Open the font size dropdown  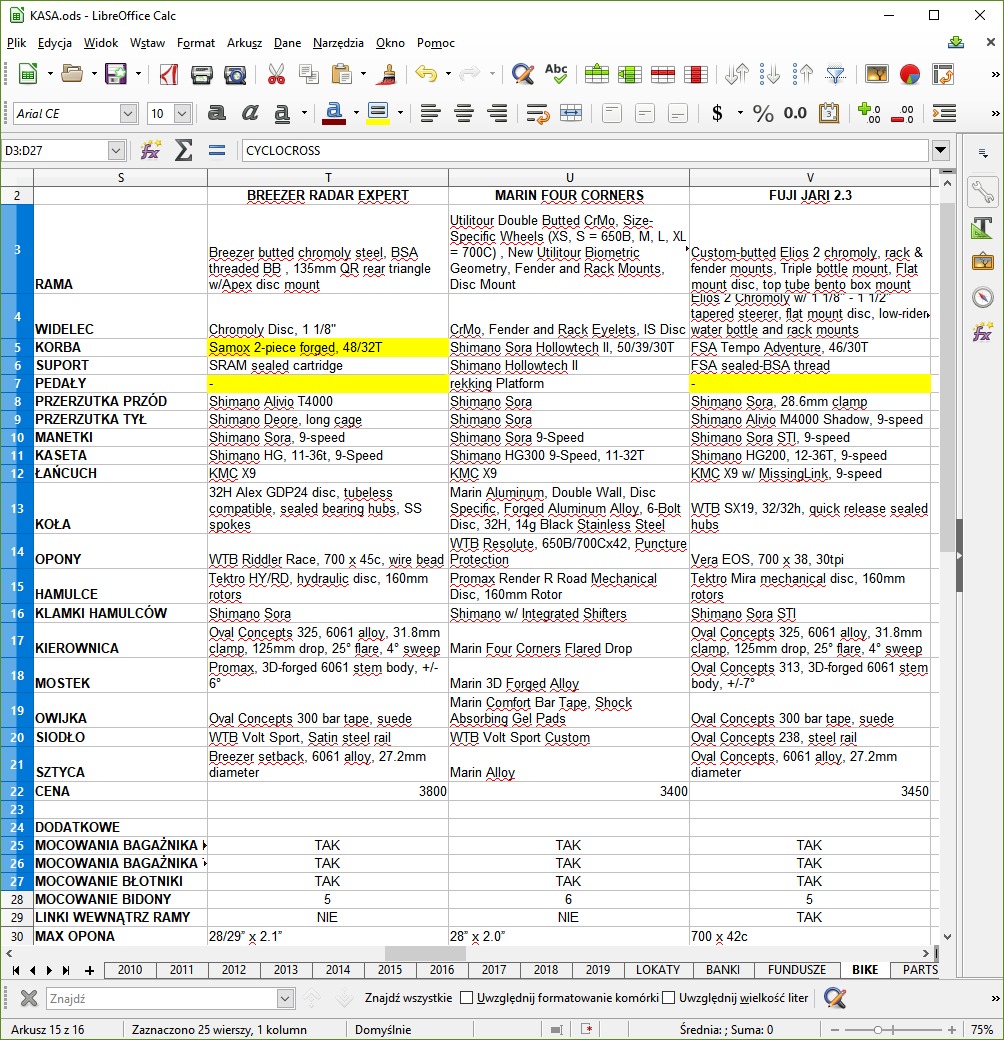click(182, 113)
